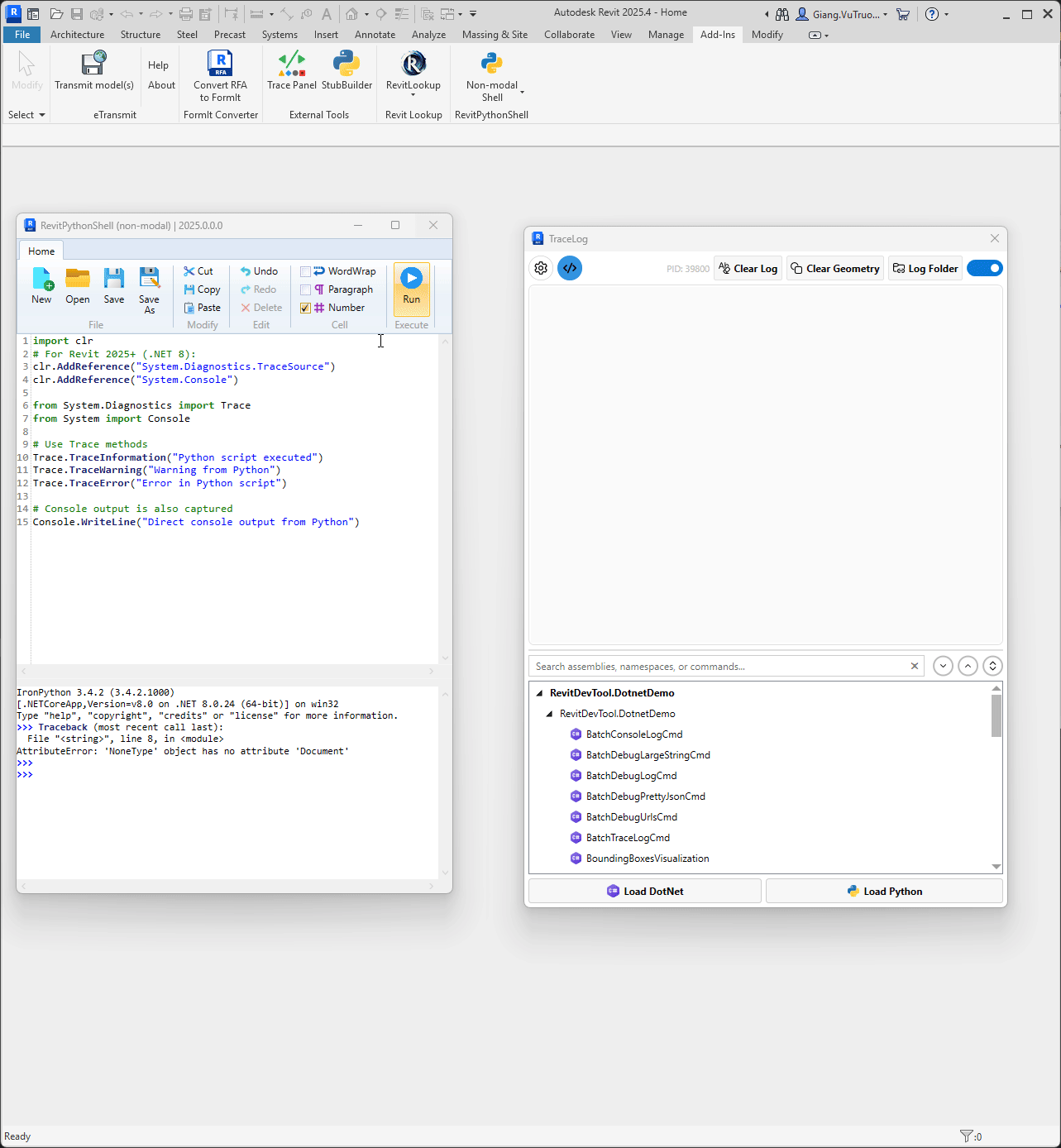Launch the RevitLookup tool

pos(413,70)
